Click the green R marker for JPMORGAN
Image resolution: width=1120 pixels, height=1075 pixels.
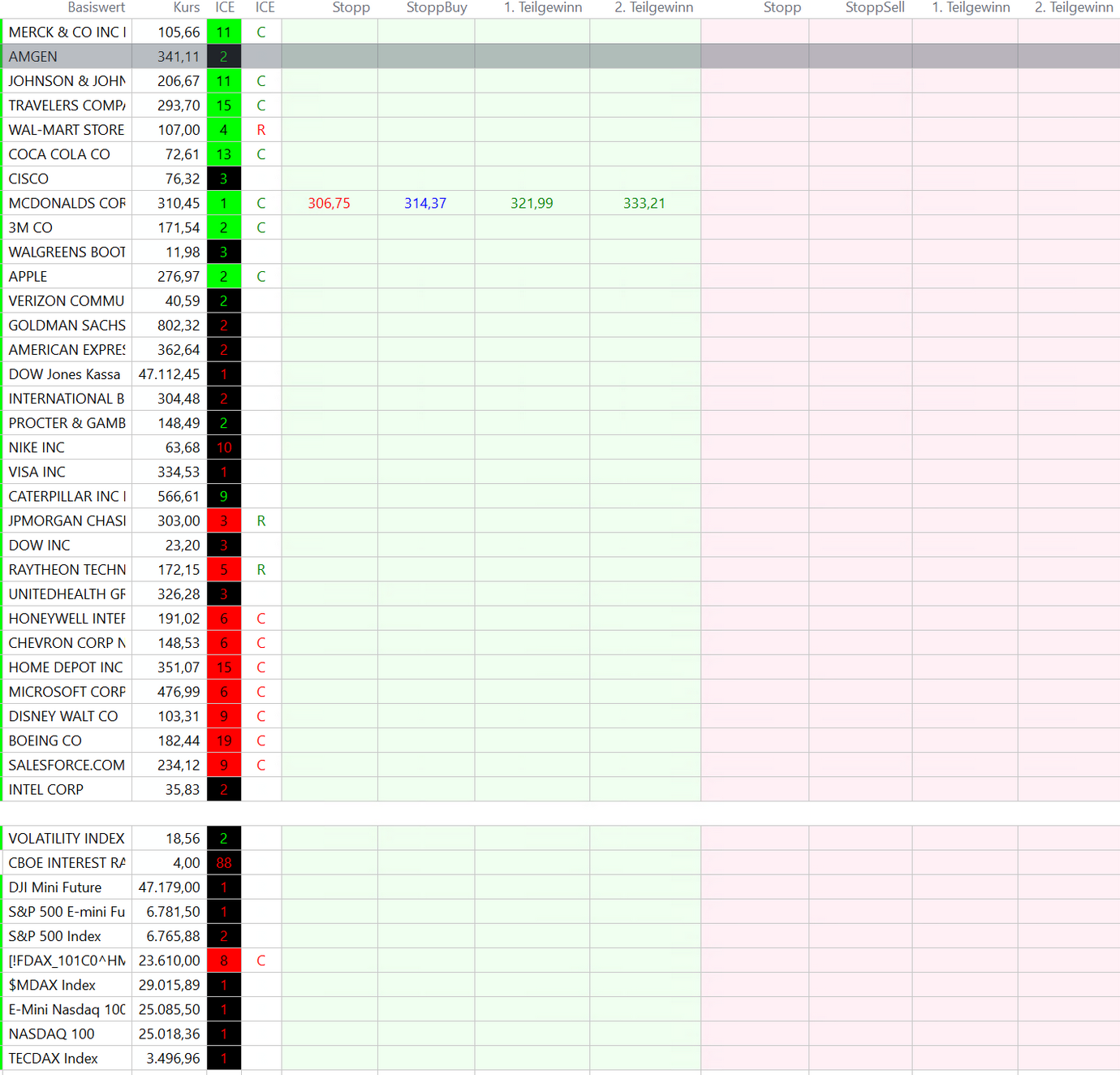click(x=261, y=521)
